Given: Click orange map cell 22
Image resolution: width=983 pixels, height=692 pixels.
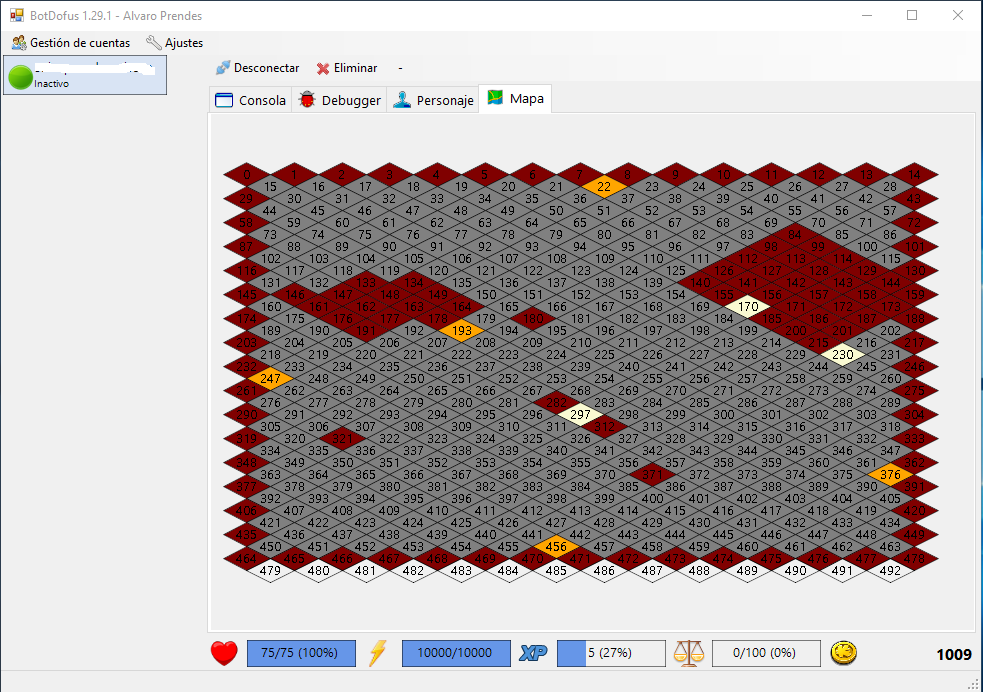Looking at the screenshot, I should [x=604, y=186].
